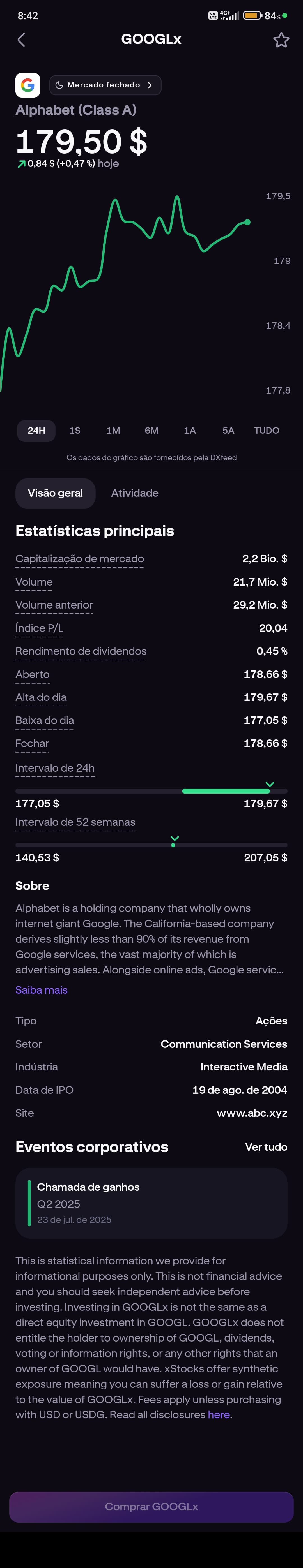This screenshot has width=303, height=1568.
Task: Select the 1S chart range
Action: coord(74,430)
